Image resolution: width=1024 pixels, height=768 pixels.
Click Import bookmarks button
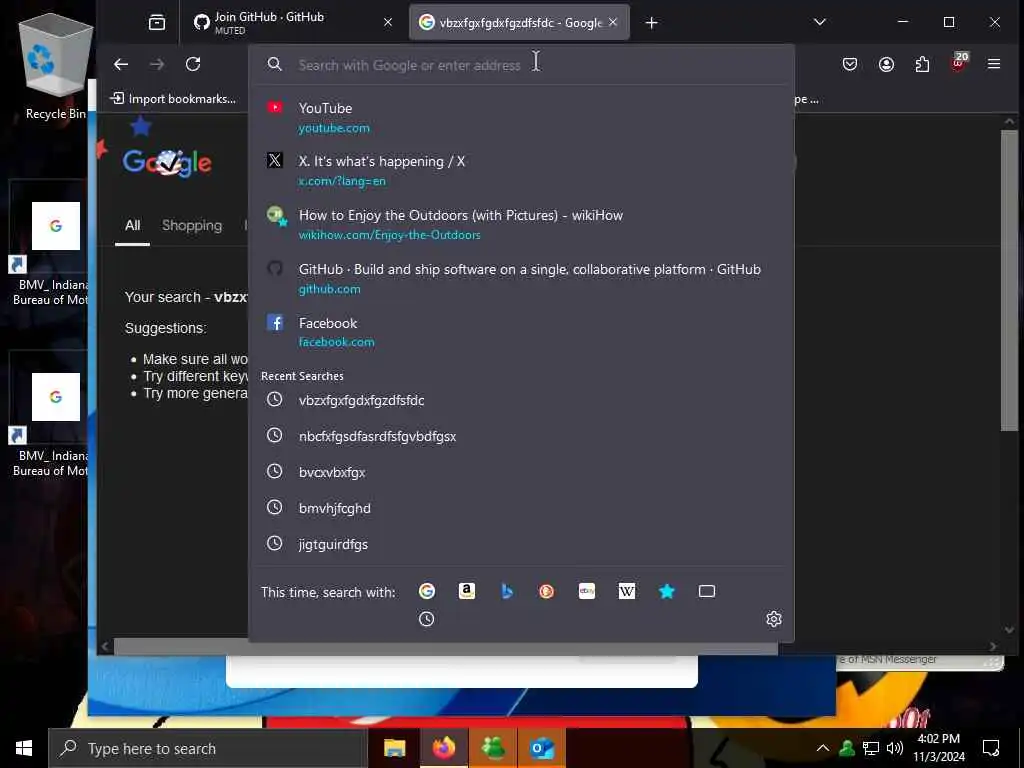pos(173,99)
